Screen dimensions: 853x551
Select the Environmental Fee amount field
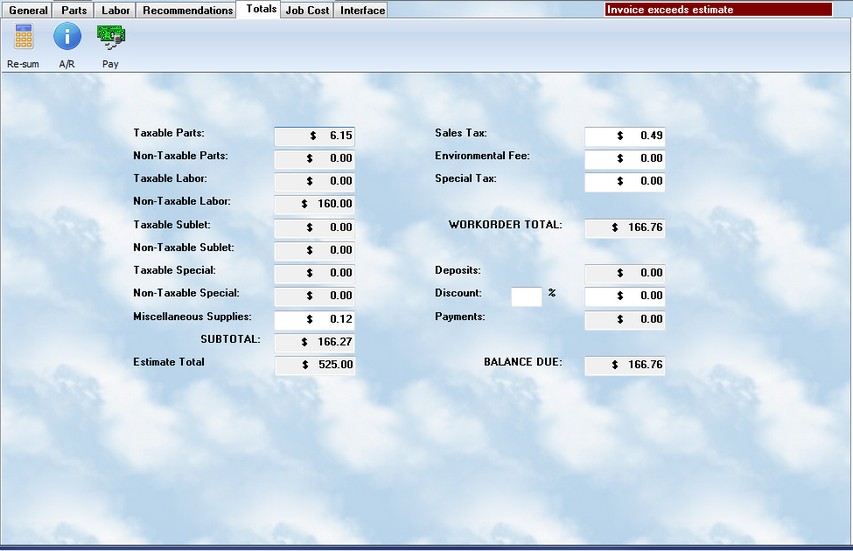tap(624, 159)
